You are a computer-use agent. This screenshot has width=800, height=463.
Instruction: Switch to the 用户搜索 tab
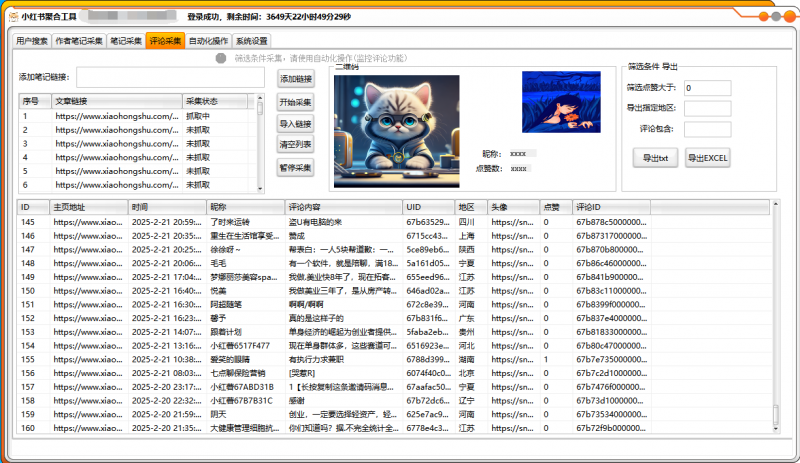click(x=32, y=41)
